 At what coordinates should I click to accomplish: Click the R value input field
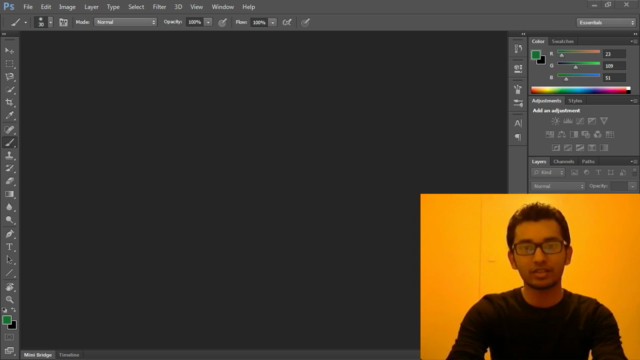pos(614,54)
